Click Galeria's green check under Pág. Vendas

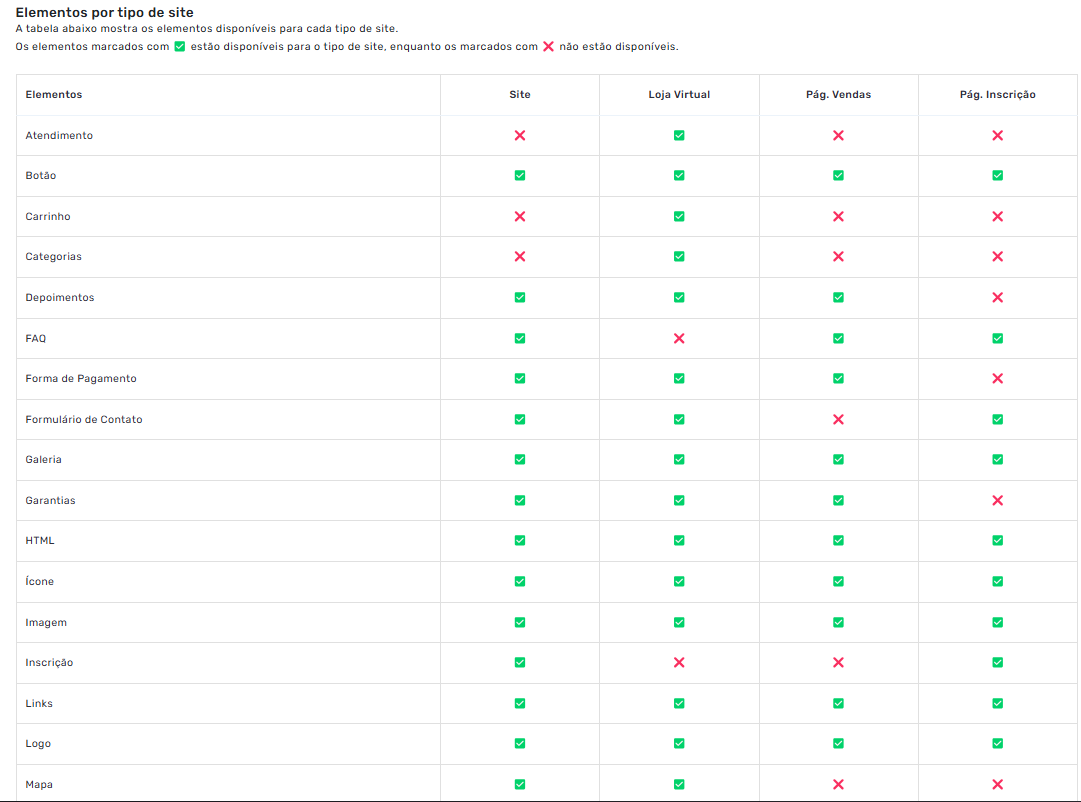click(838, 459)
